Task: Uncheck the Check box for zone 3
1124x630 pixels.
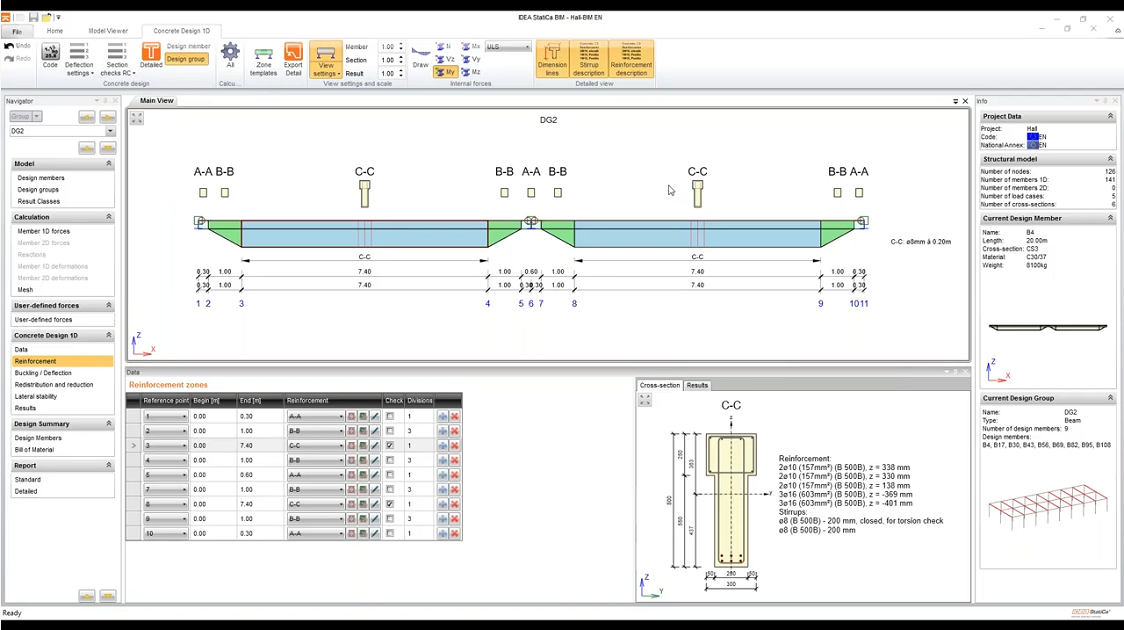Action: tap(390, 445)
